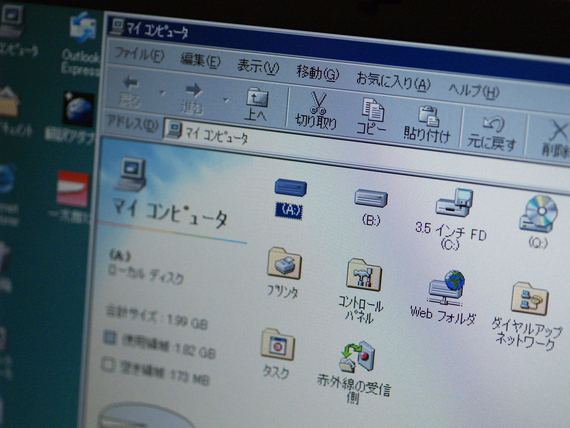Click the red-and-white desktop icon
The width and height of the screenshot is (570, 428).
click(73, 189)
